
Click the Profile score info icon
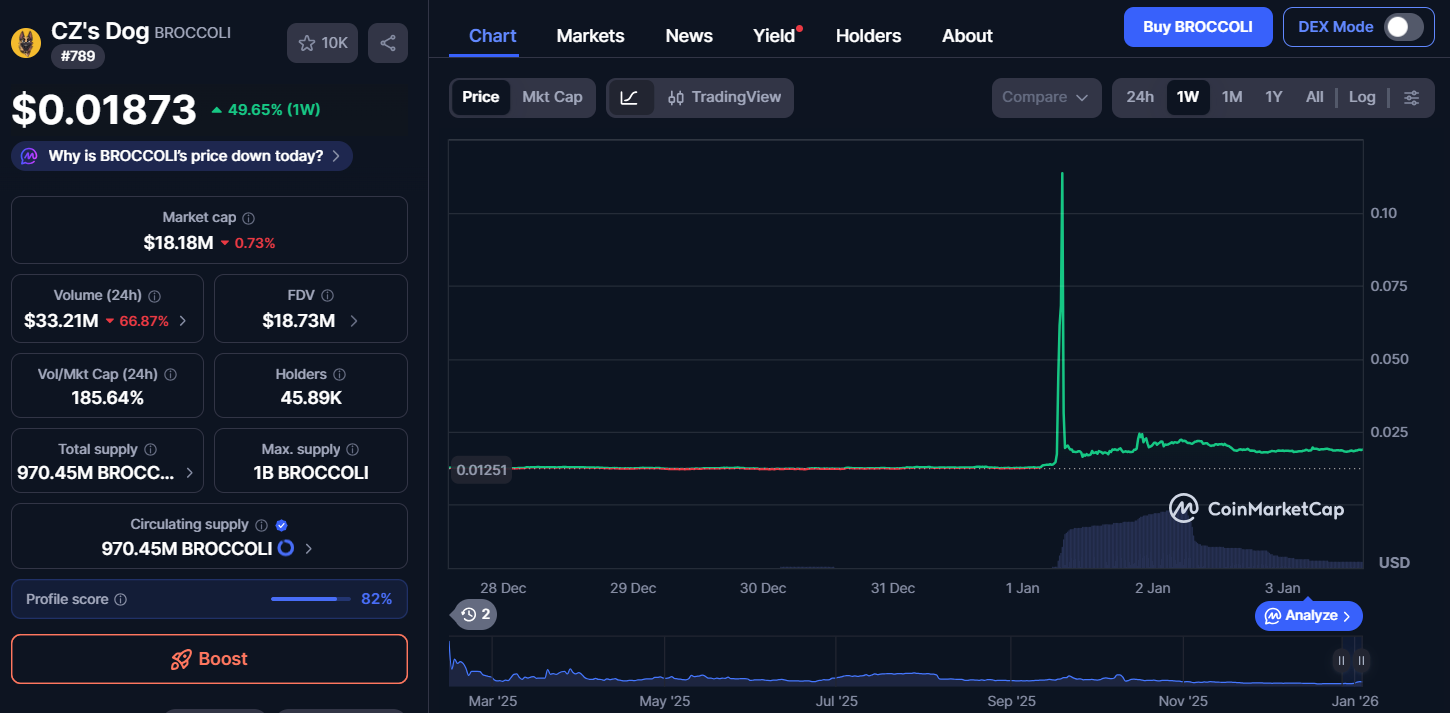point(120,599)
